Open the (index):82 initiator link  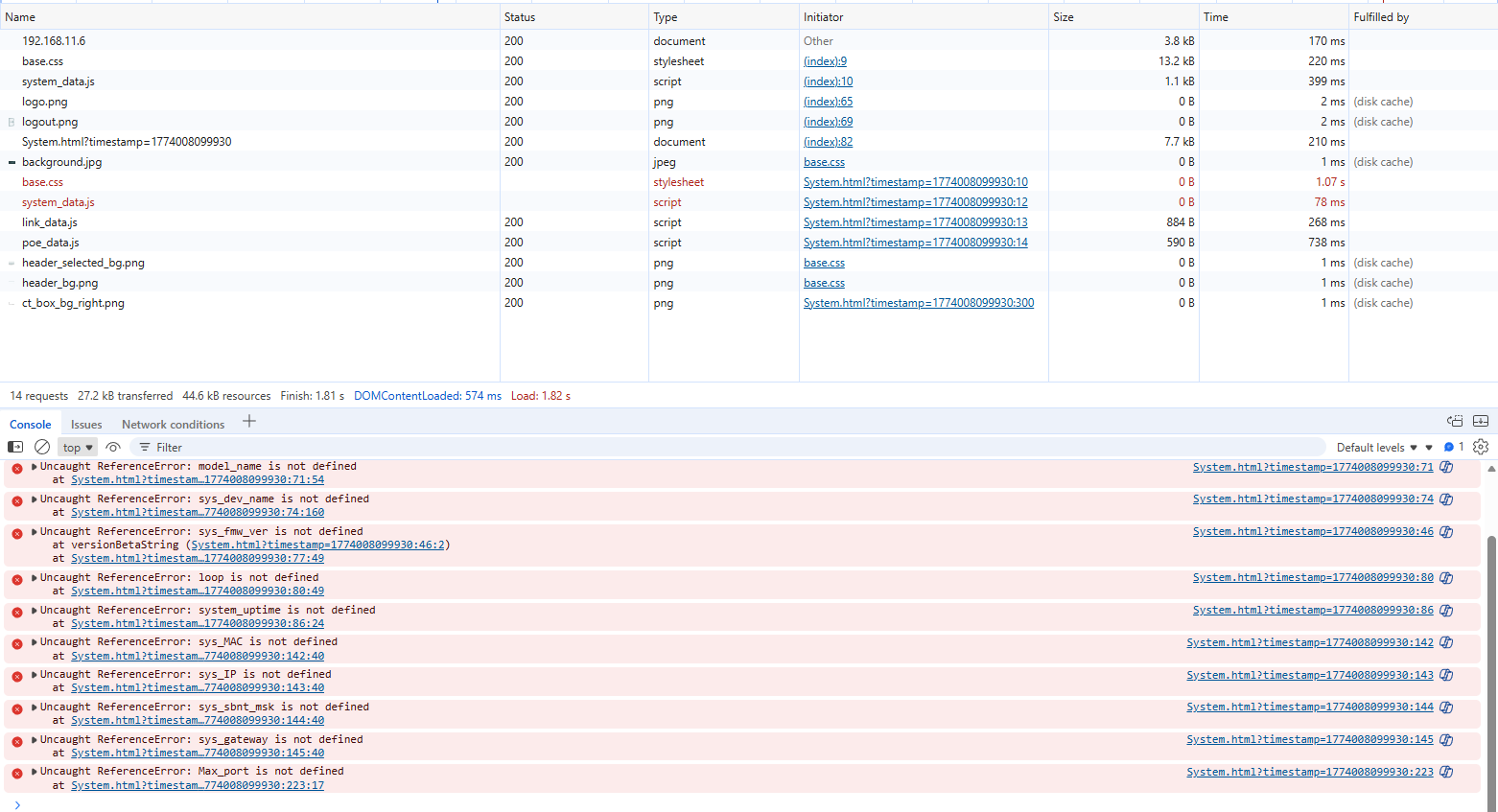pyautogui.click(x=828, y=142)
